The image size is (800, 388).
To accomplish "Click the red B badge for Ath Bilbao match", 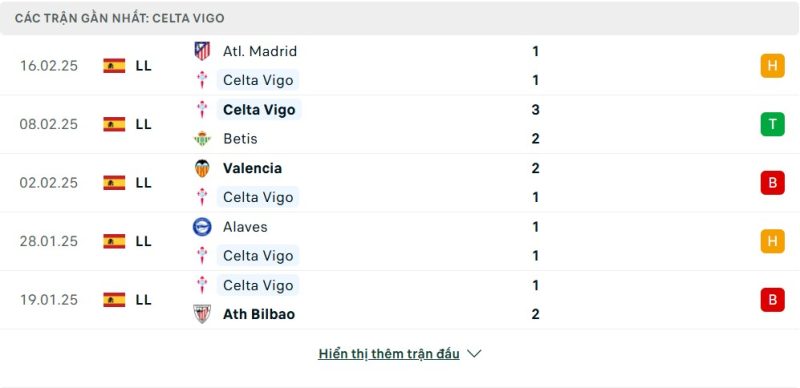I will point(772,300).
